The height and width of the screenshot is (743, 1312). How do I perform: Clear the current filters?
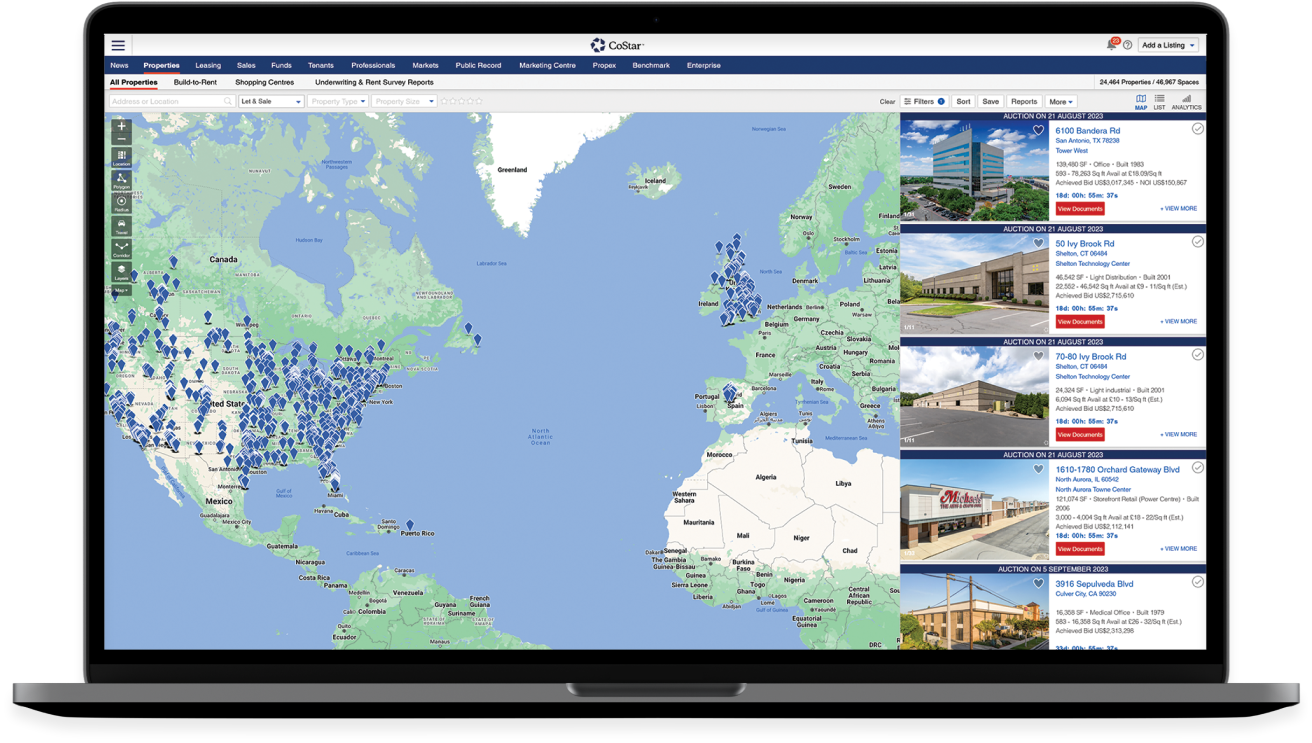click(887, 102)
